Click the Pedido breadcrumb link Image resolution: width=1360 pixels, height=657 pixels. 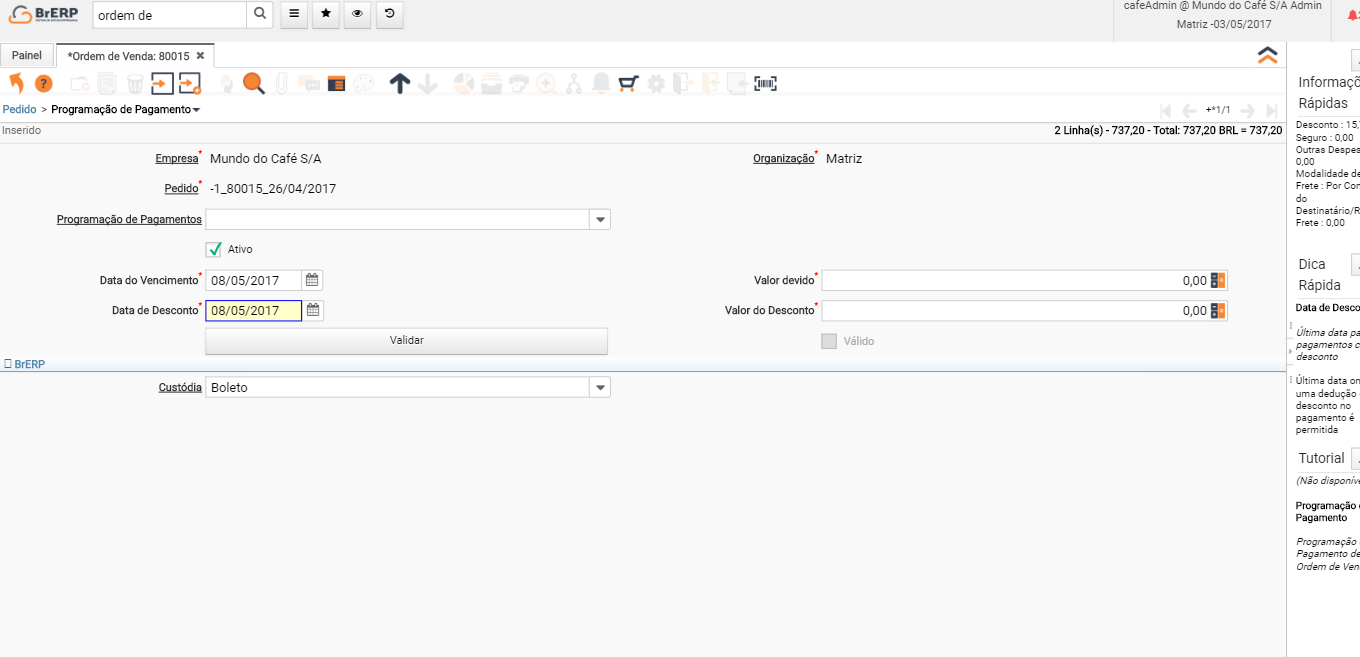point(19,109)
